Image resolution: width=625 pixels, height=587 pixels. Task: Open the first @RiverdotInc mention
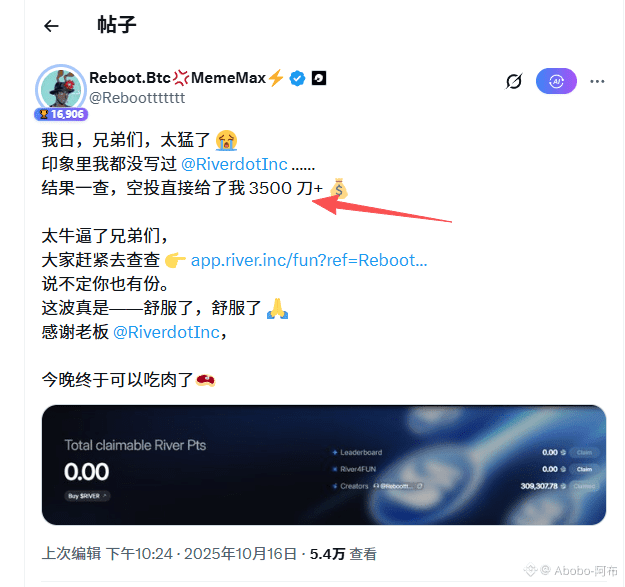(x=234, y=164)
